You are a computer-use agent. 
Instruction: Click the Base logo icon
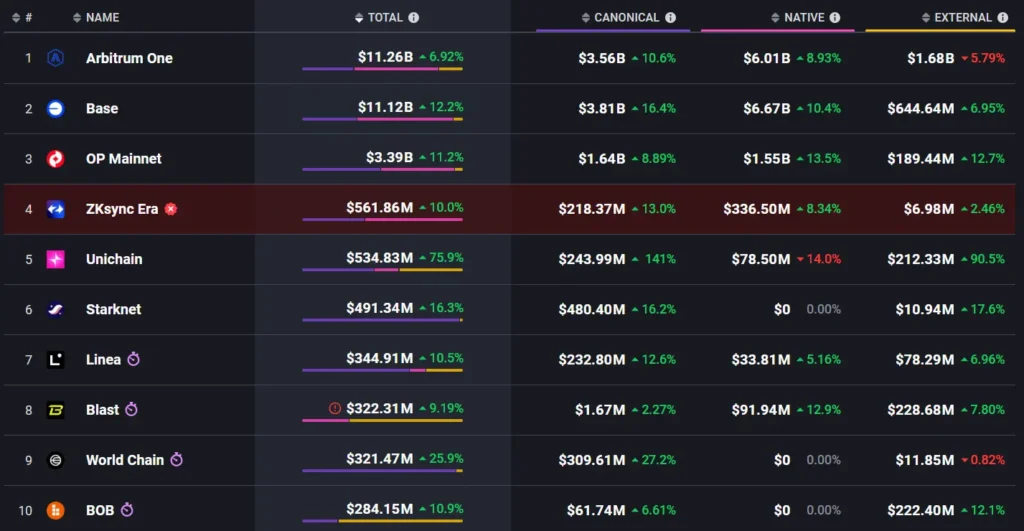(x=56, y=108)
